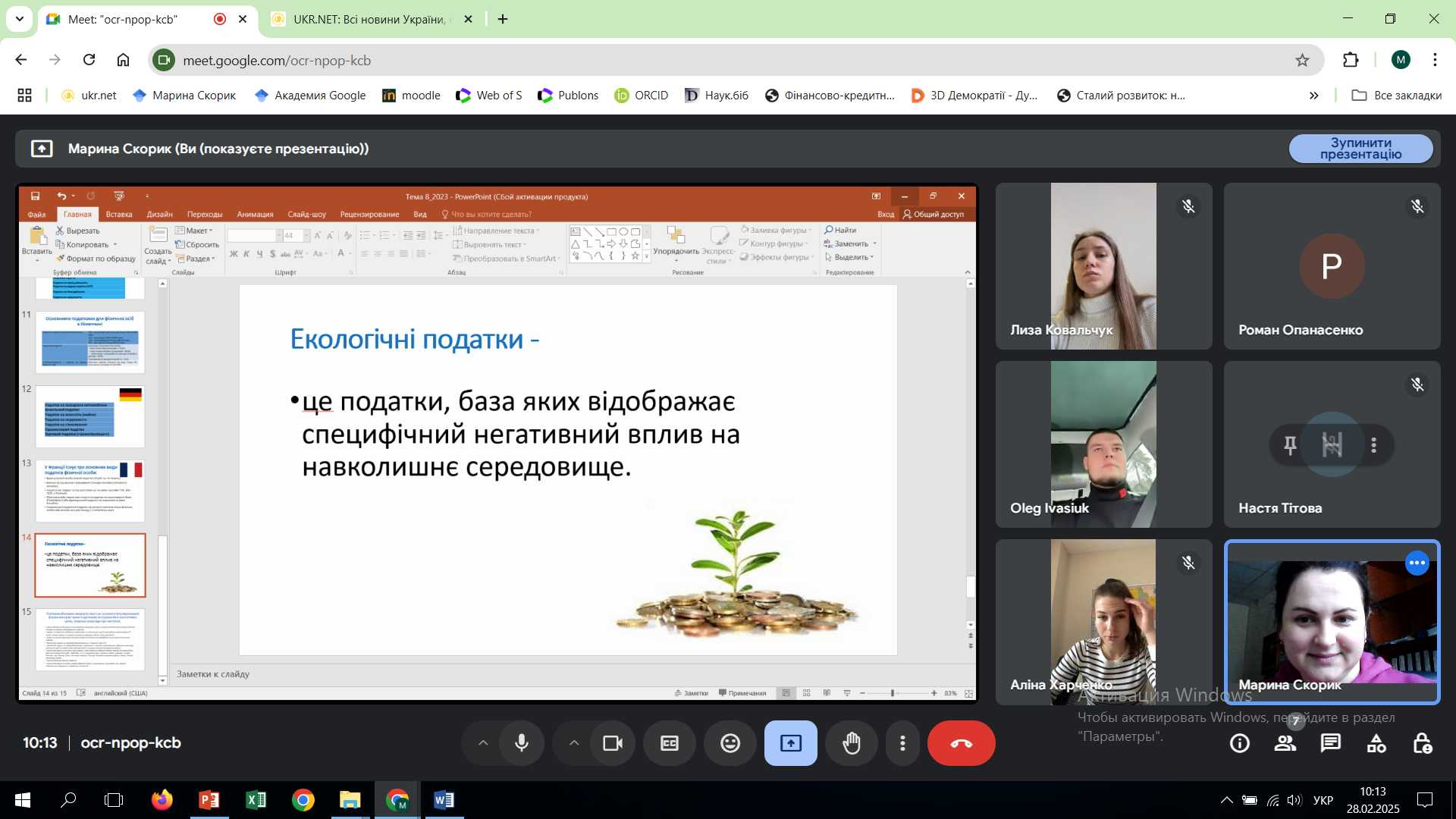This screenshot has width=1456, height=819.
Task: Open the chat with everyone panel
Action: pos(1331,743)
